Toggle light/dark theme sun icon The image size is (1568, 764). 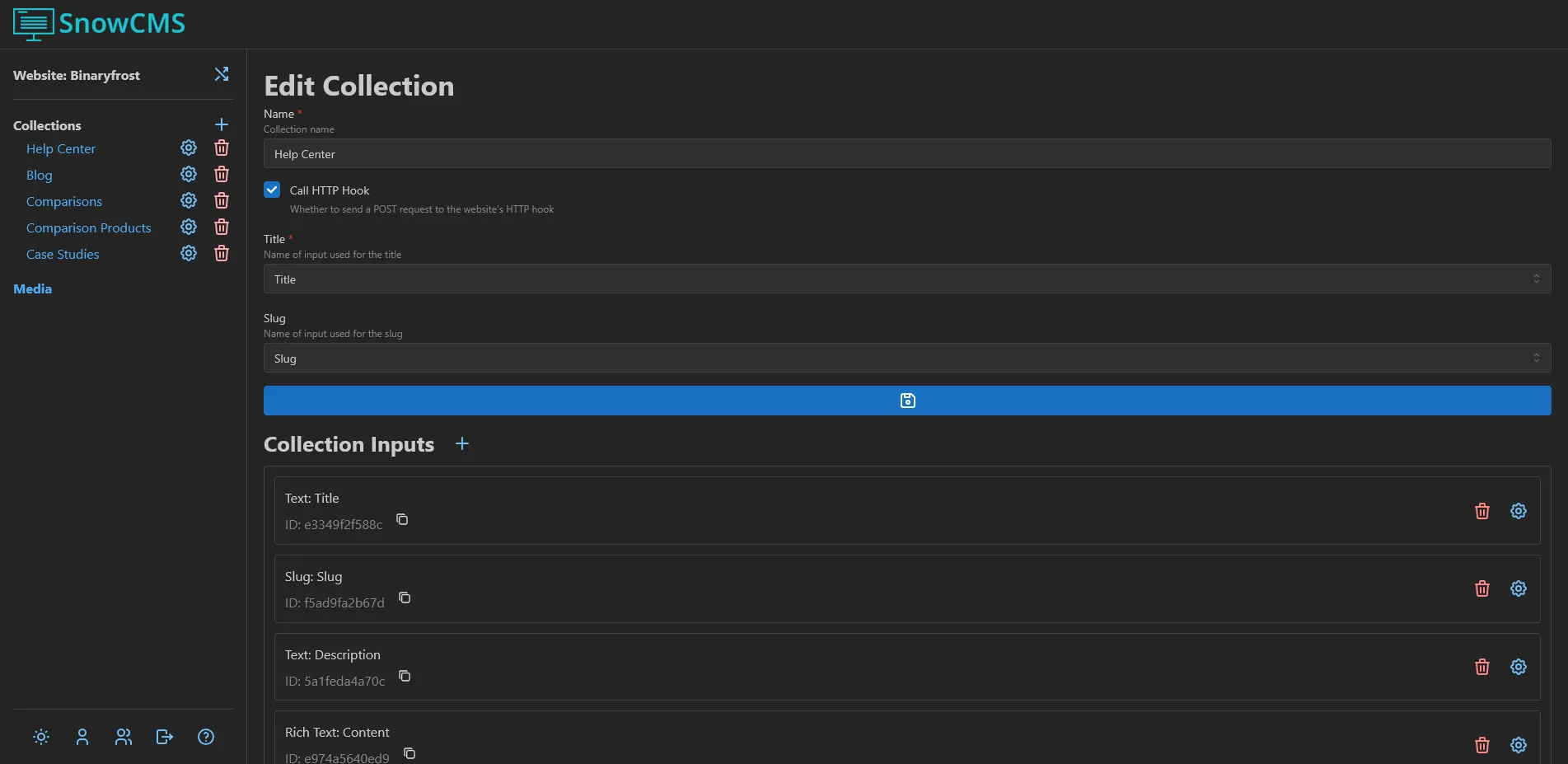click(x=41, y=737)
